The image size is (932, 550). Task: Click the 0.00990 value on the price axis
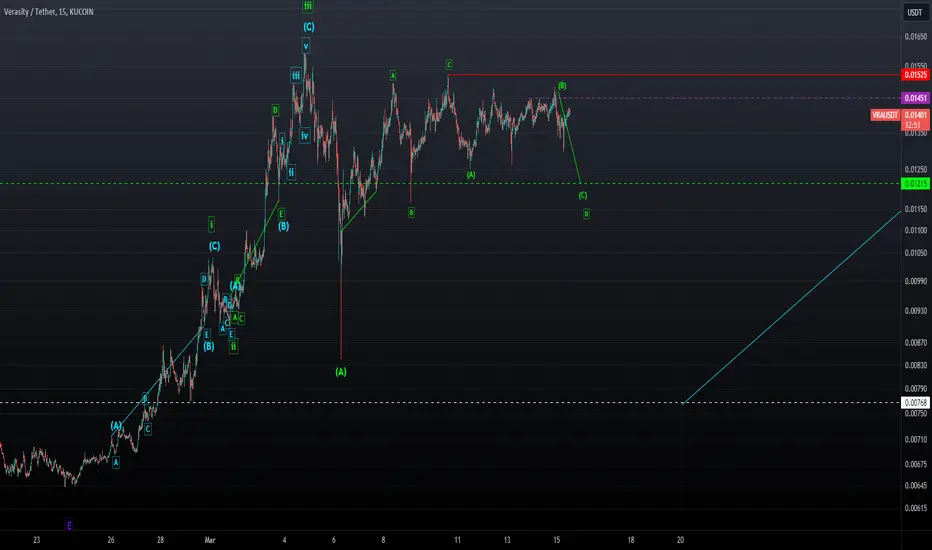point(915,281)
